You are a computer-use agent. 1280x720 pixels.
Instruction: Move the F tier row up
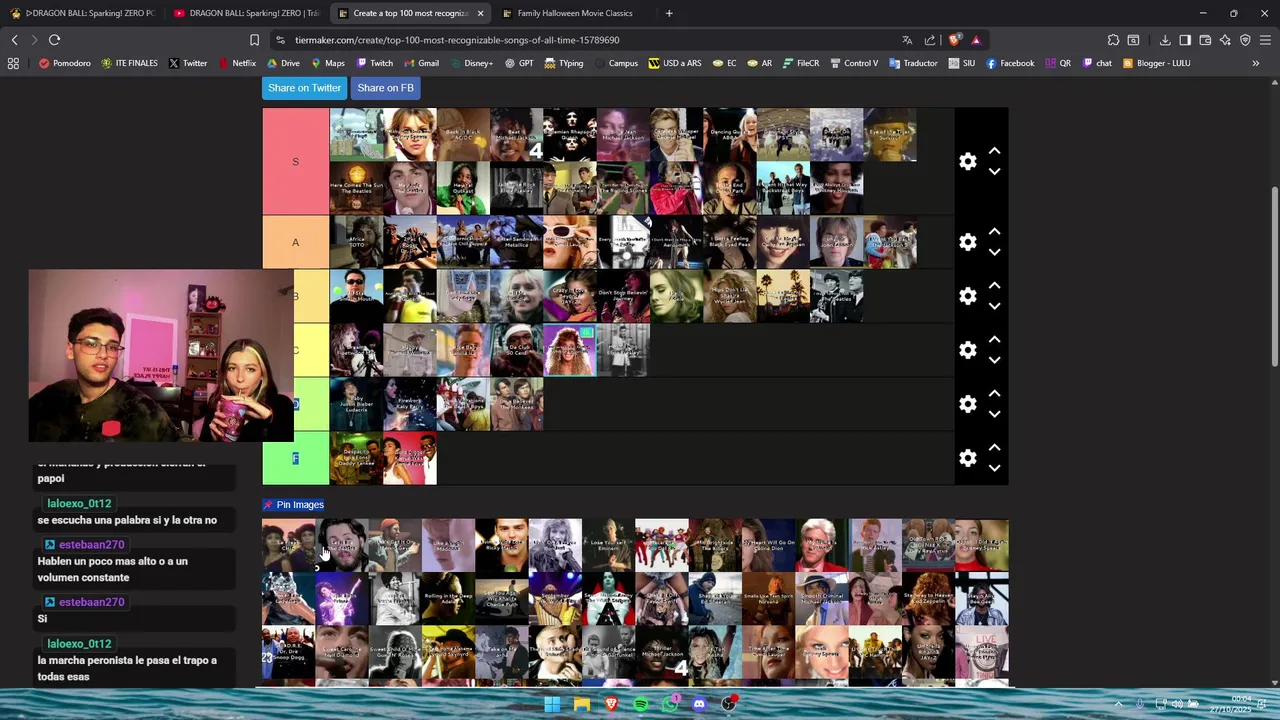pyautogui.click(x=994, y=447)
